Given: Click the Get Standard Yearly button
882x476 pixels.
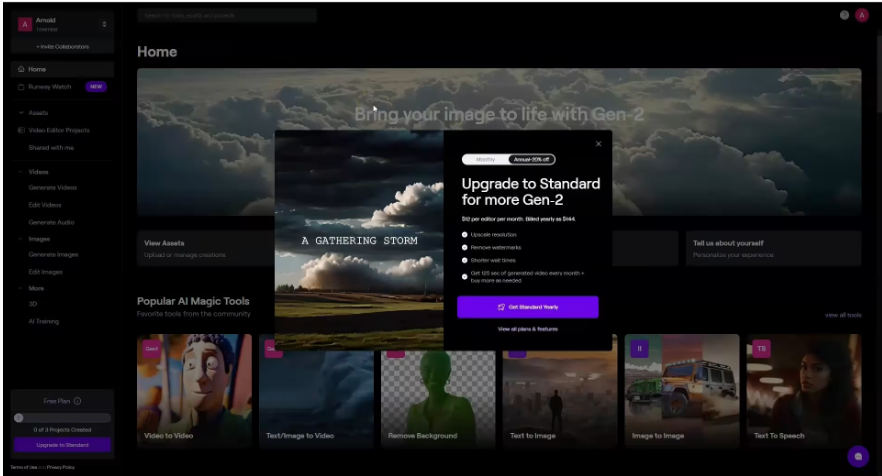Looking at the screenshot, I should point(528,307).
